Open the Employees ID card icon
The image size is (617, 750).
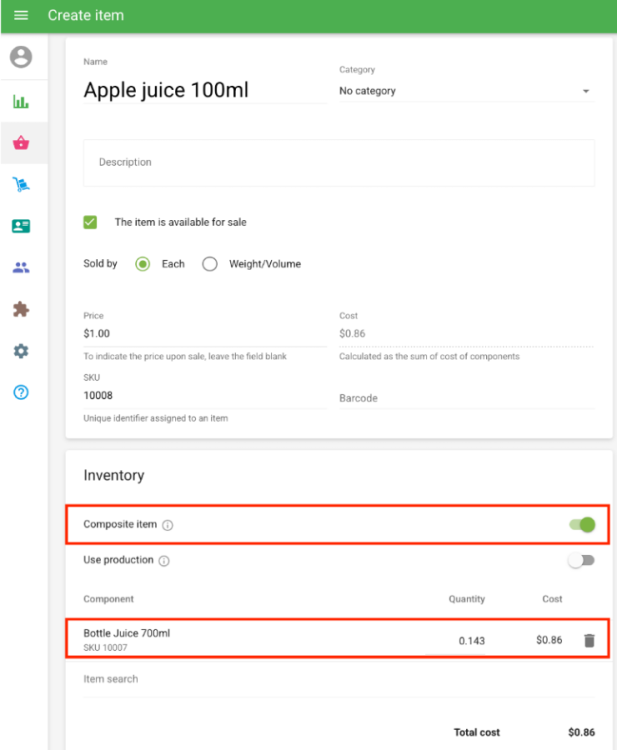tap(21, 226)
